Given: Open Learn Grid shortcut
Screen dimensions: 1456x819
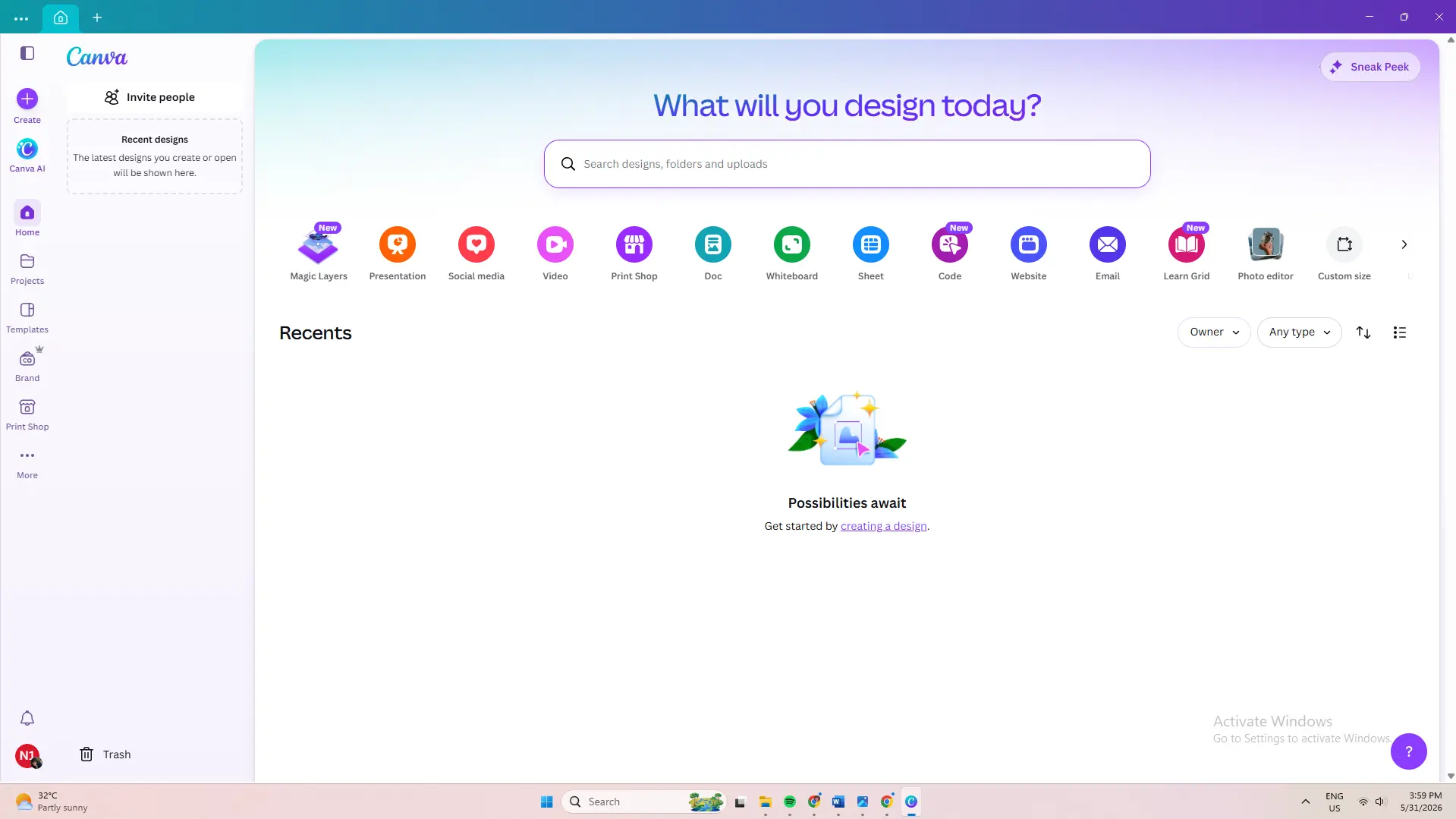Looking at the screenshot, I should (x=1187, y=254).
